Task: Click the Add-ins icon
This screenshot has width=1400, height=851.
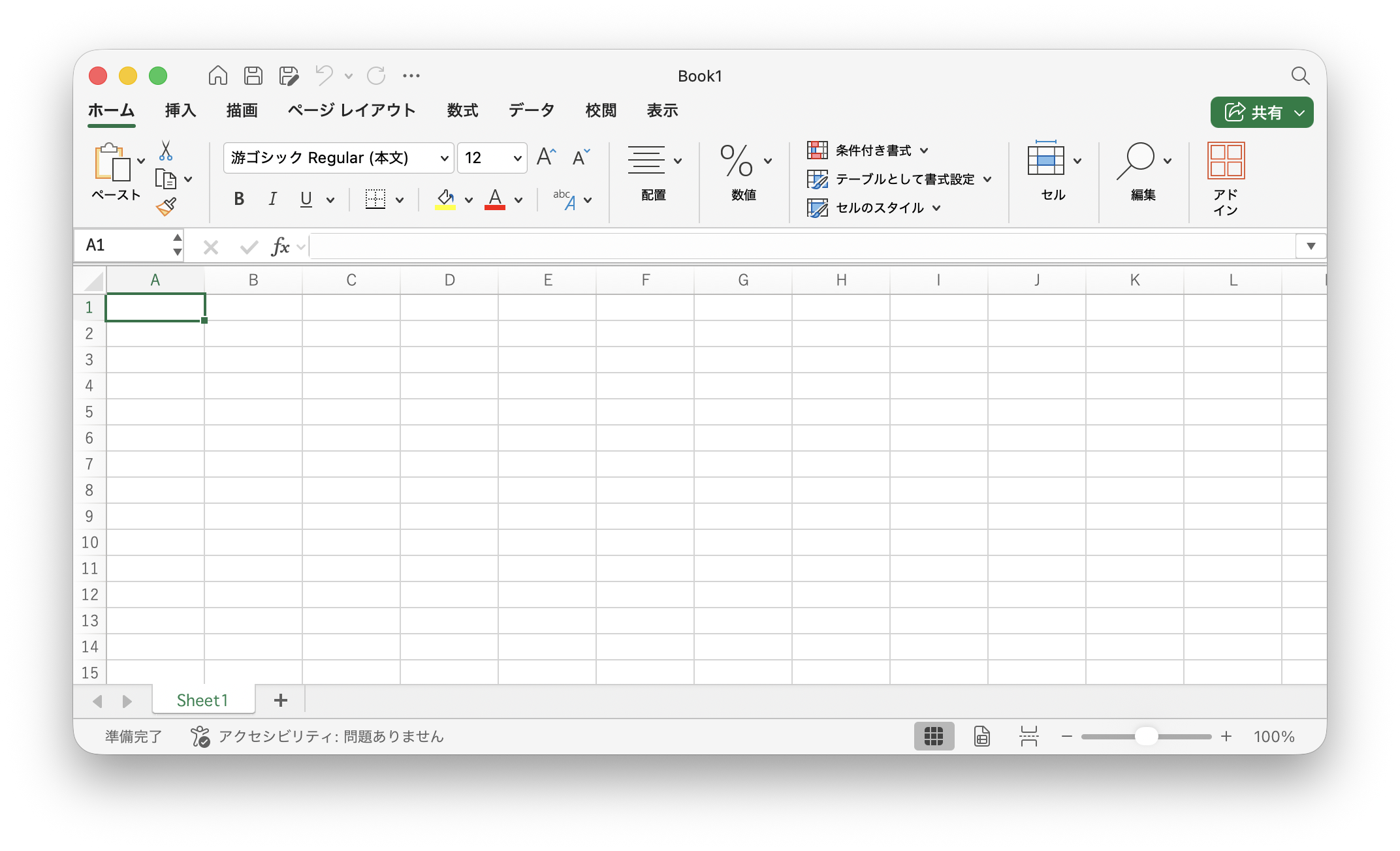Action: [1226, 161]
